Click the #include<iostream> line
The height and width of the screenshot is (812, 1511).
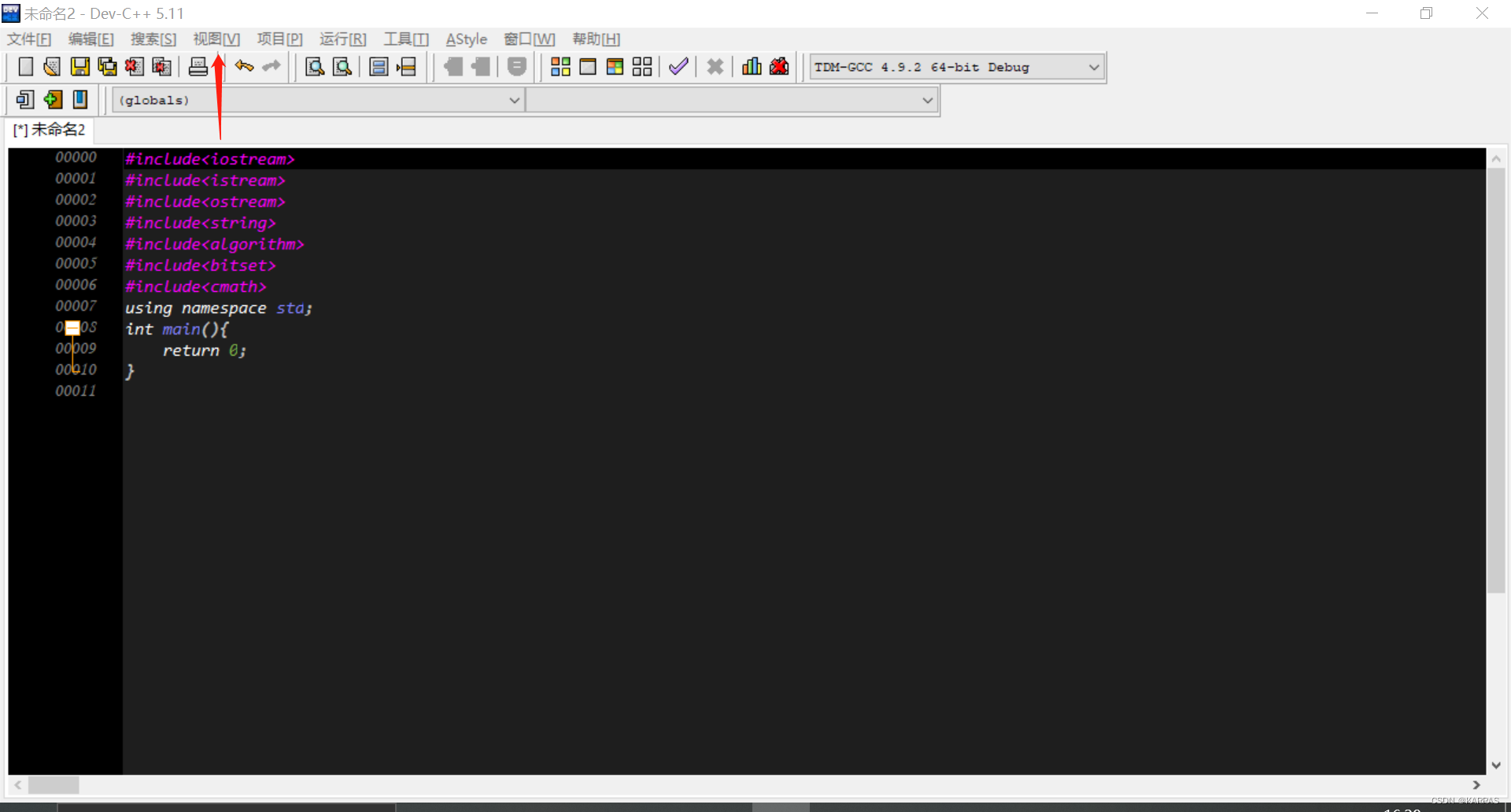[209, 159]
